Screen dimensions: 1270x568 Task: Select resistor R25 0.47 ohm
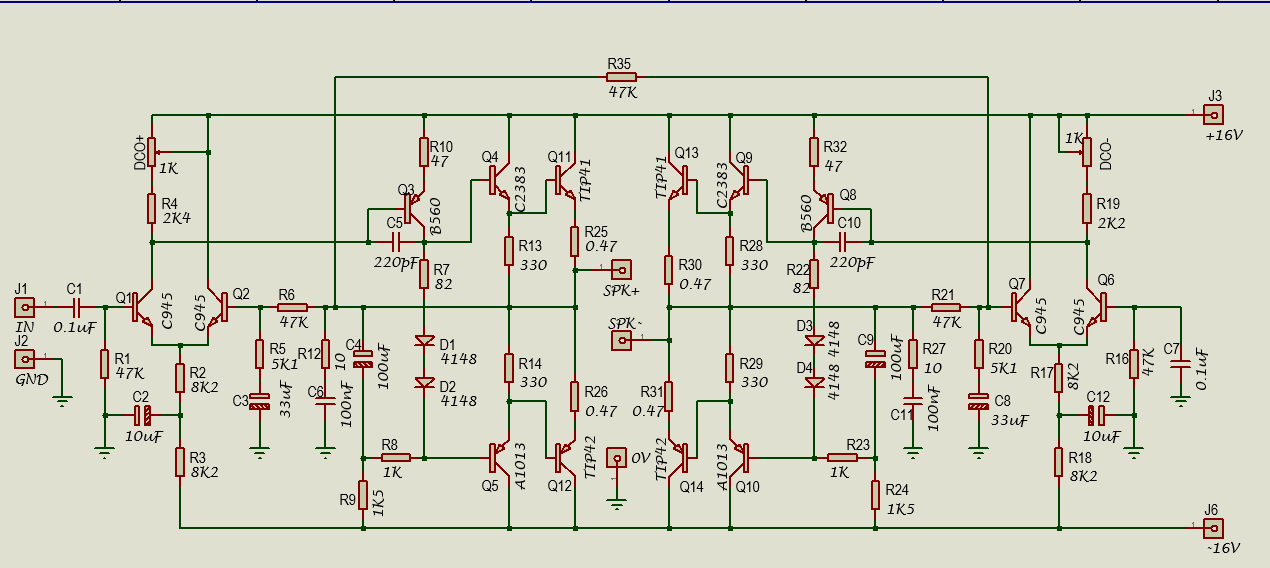click(575, 240)
